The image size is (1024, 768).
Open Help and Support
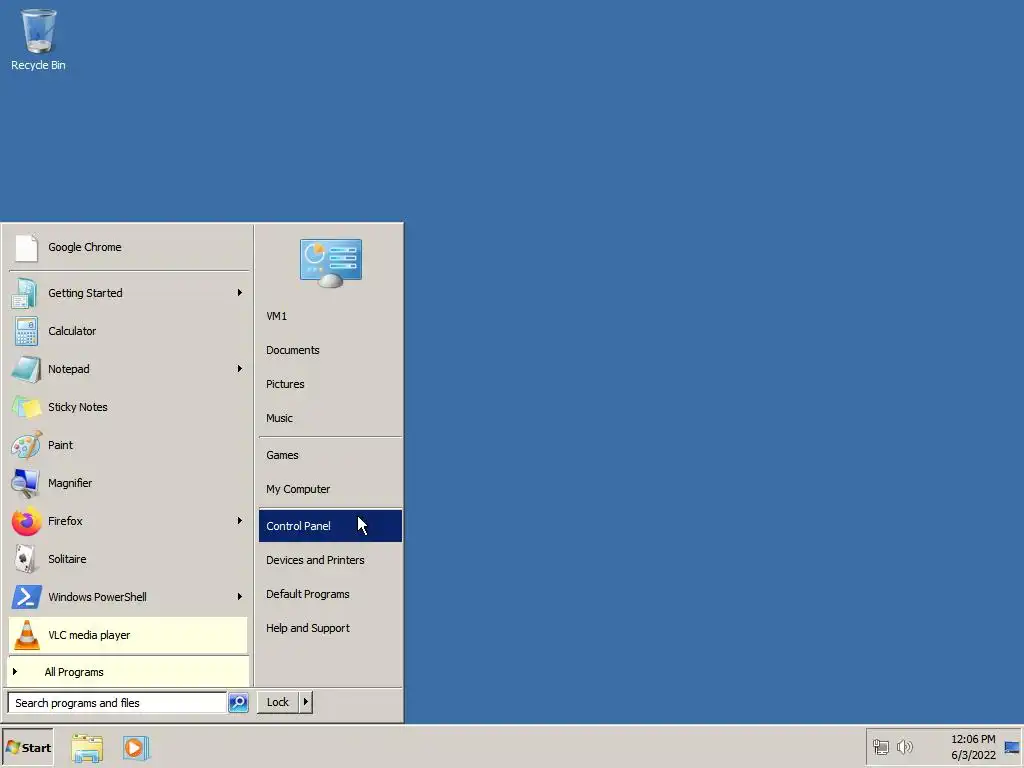point(330,628)
